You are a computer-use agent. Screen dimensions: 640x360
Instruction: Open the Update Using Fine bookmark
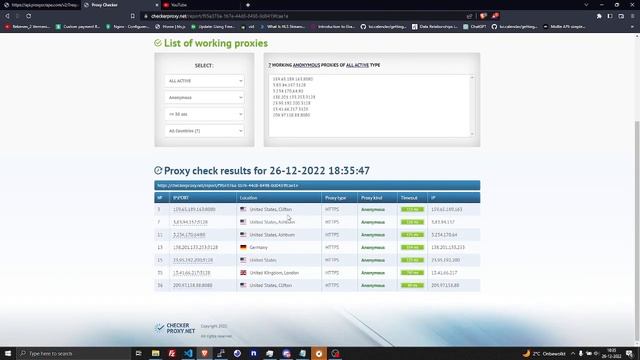pyautogui.click(x=213, y=27)
